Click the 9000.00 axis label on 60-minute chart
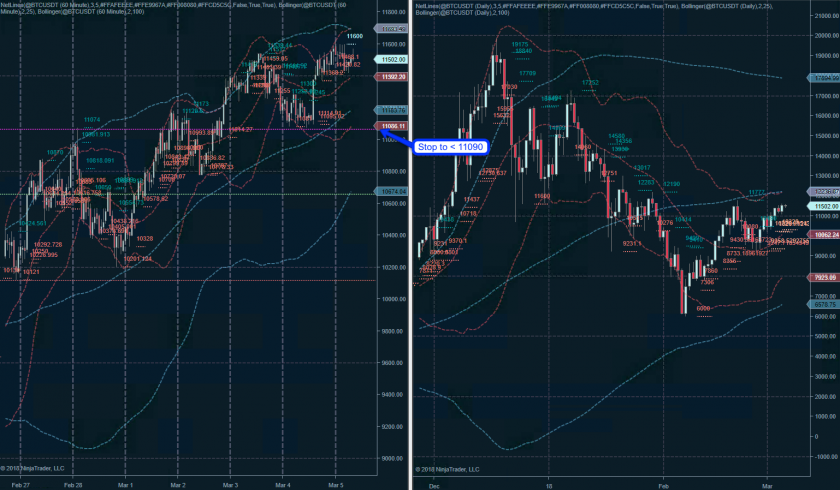This screenshot has width=840, height=490. pyautogui.click(x=393, y=458)
